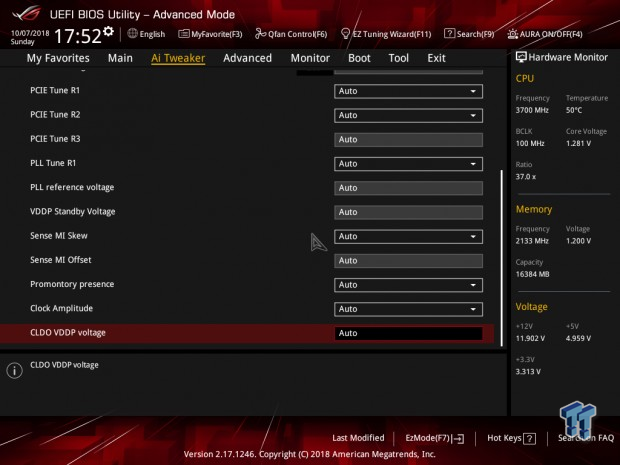Expand the Sense MI Skew dropdown
Viewport: 620px width, 465px height.
[x=408, y=236]
